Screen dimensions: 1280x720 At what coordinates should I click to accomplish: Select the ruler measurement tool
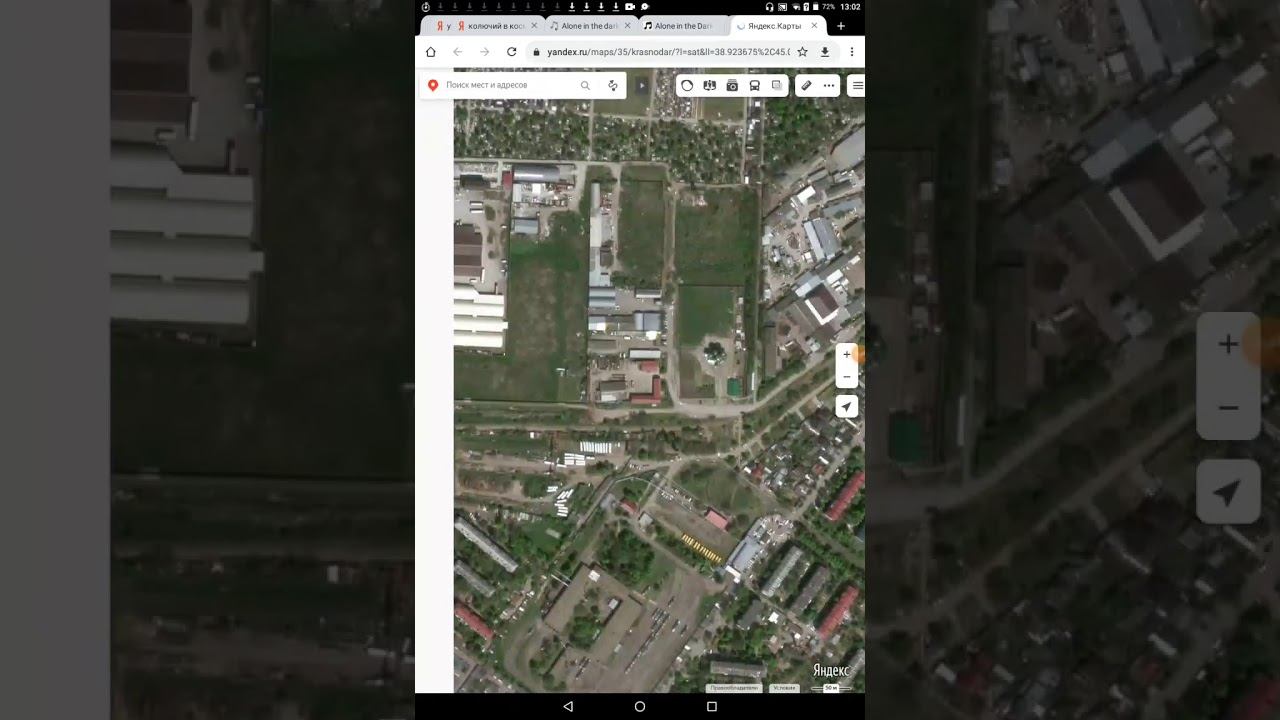[x=806, y=86]
